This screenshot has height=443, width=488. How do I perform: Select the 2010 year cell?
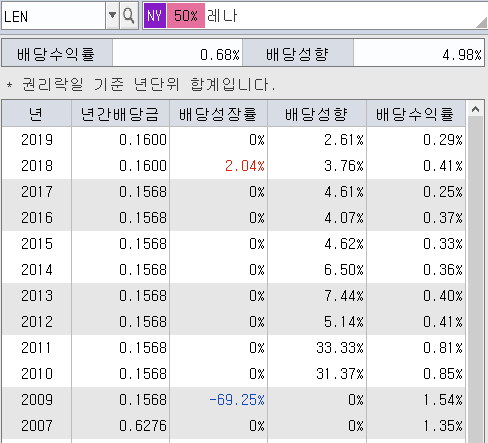[x=37, y=374]
